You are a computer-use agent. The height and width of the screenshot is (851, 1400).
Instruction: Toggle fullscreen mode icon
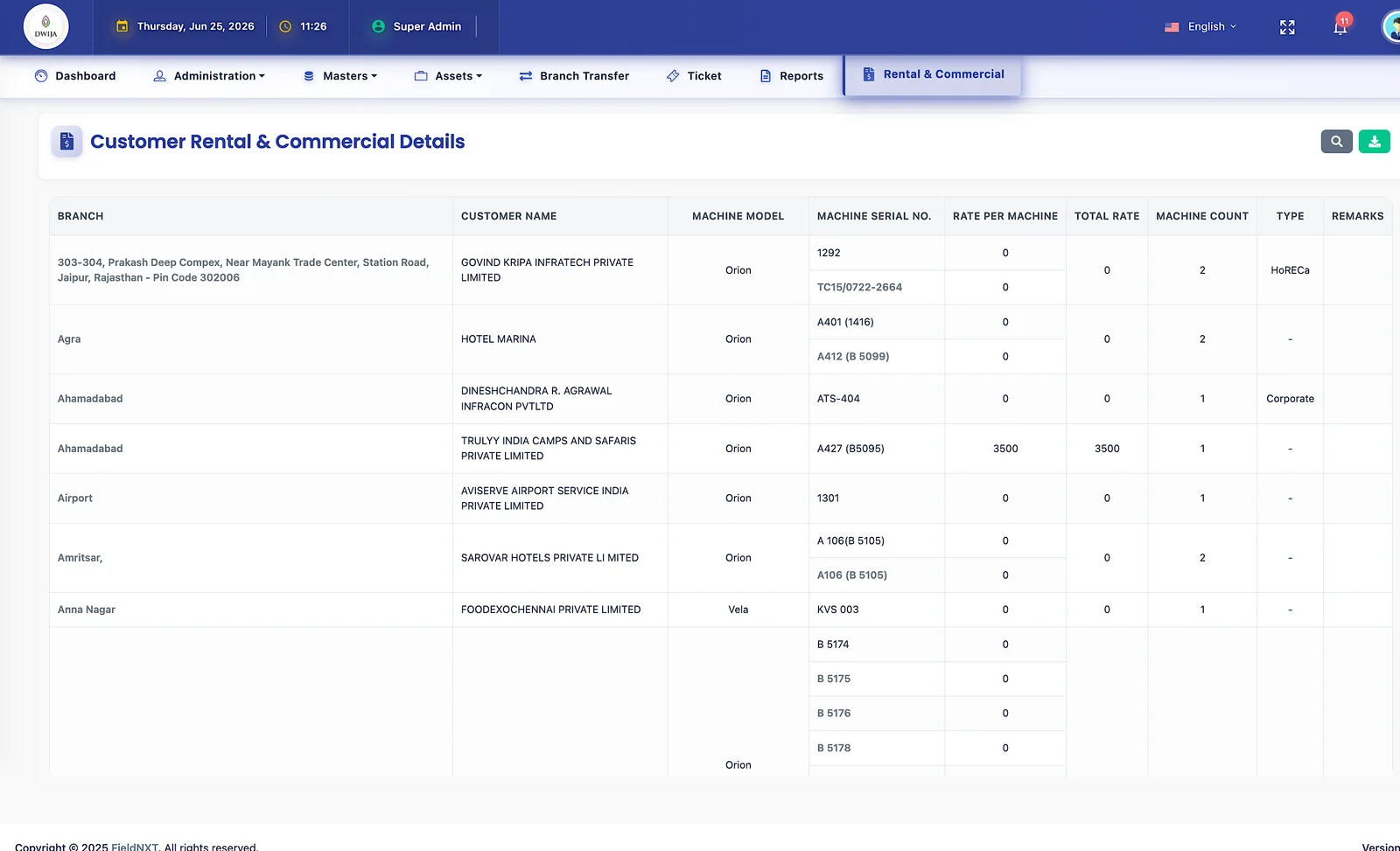[x=1287, y=27]
